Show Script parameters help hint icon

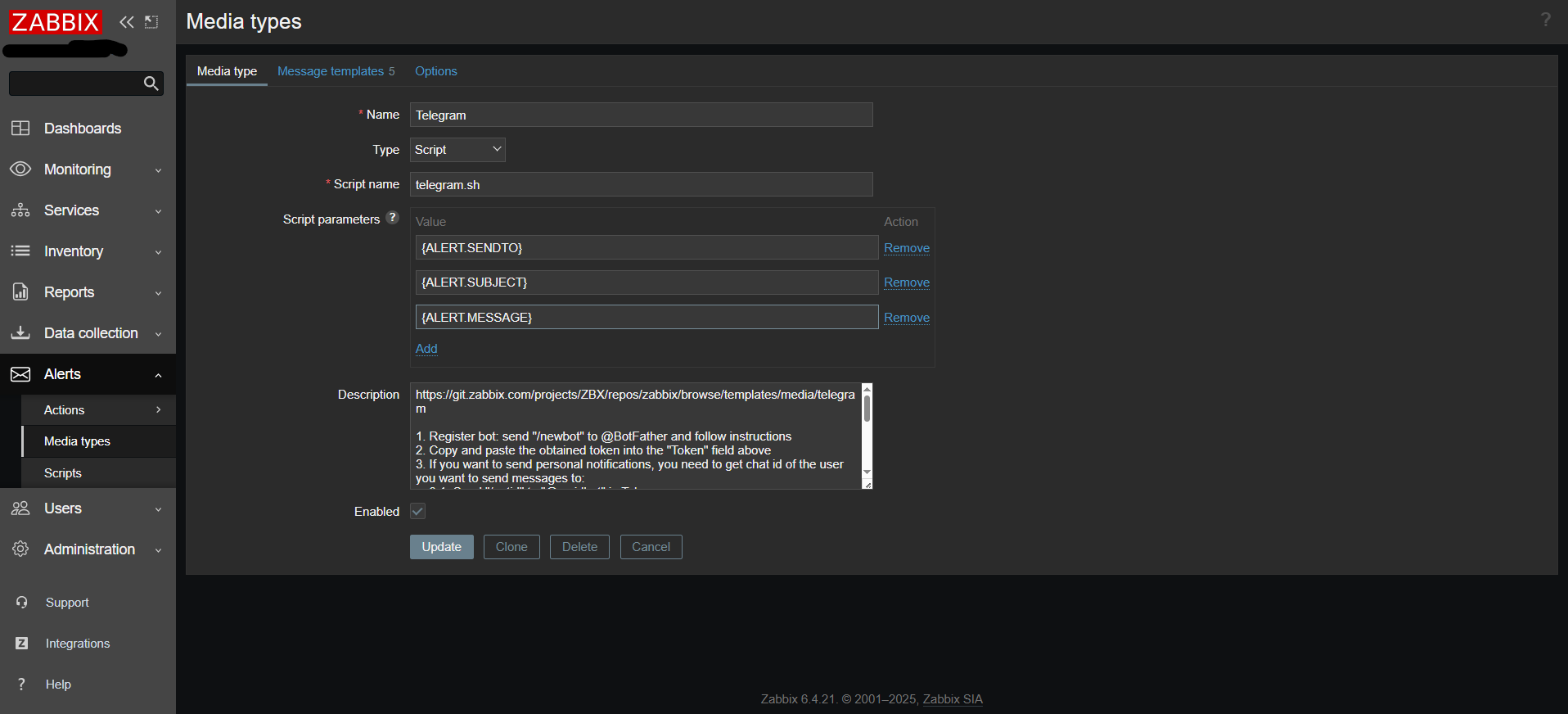point(392,218)
